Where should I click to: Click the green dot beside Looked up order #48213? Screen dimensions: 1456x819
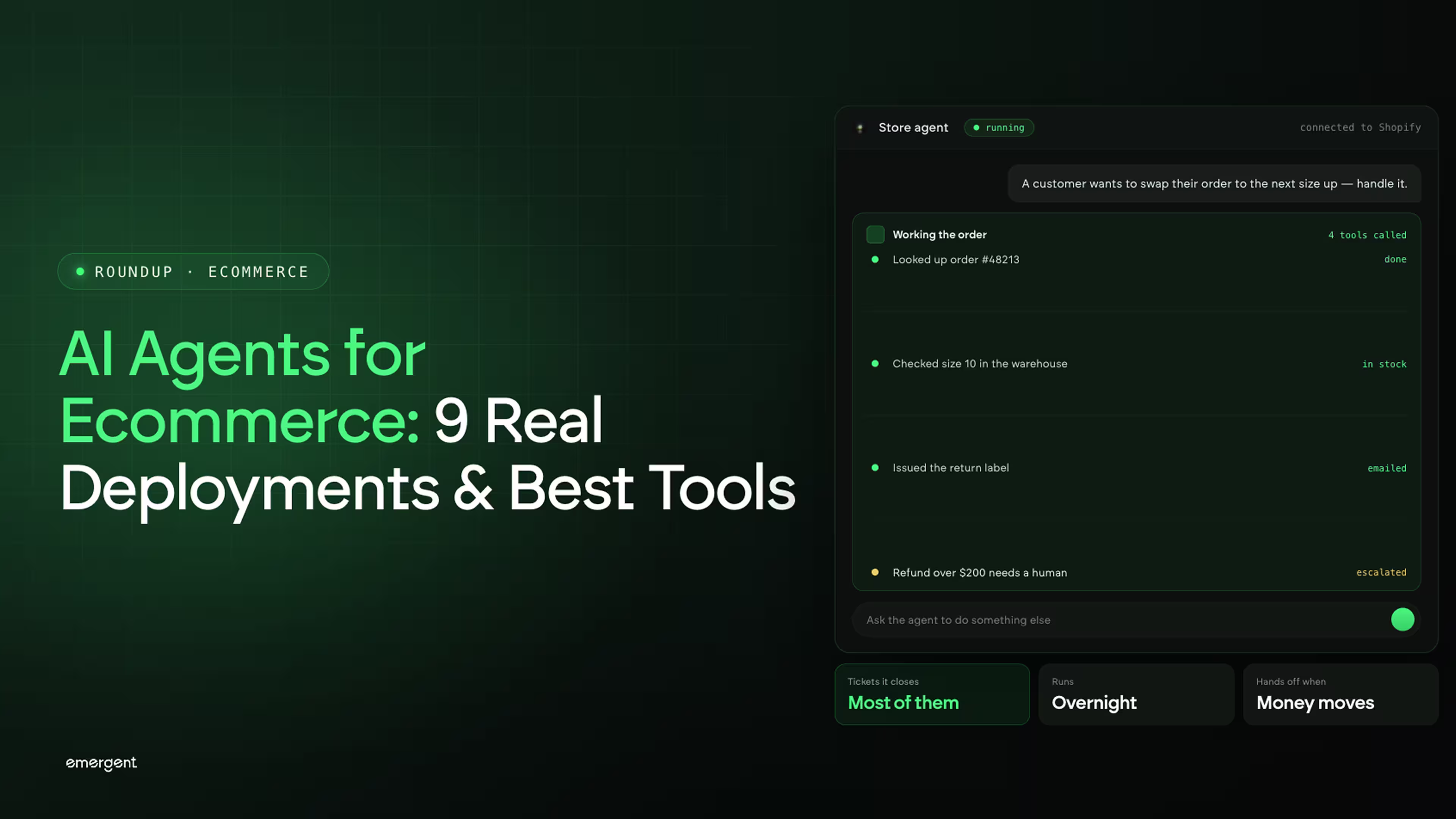click(875, 259)
